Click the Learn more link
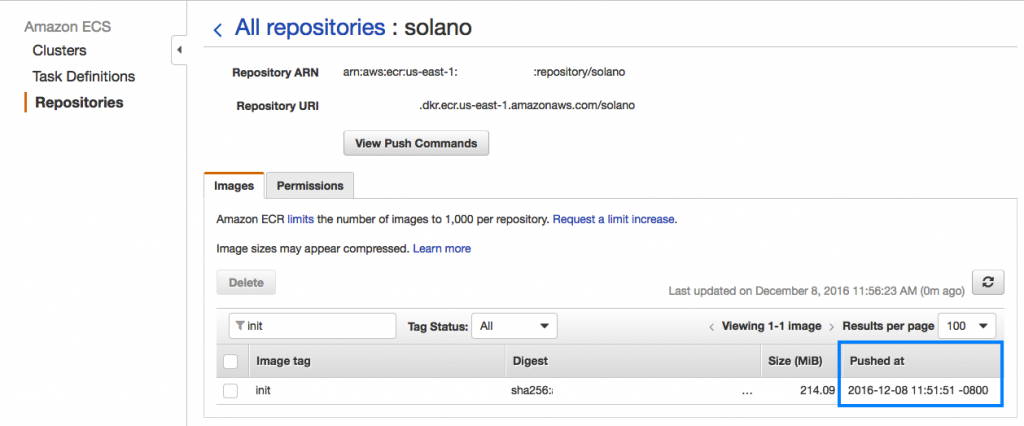 pos(442,248)
